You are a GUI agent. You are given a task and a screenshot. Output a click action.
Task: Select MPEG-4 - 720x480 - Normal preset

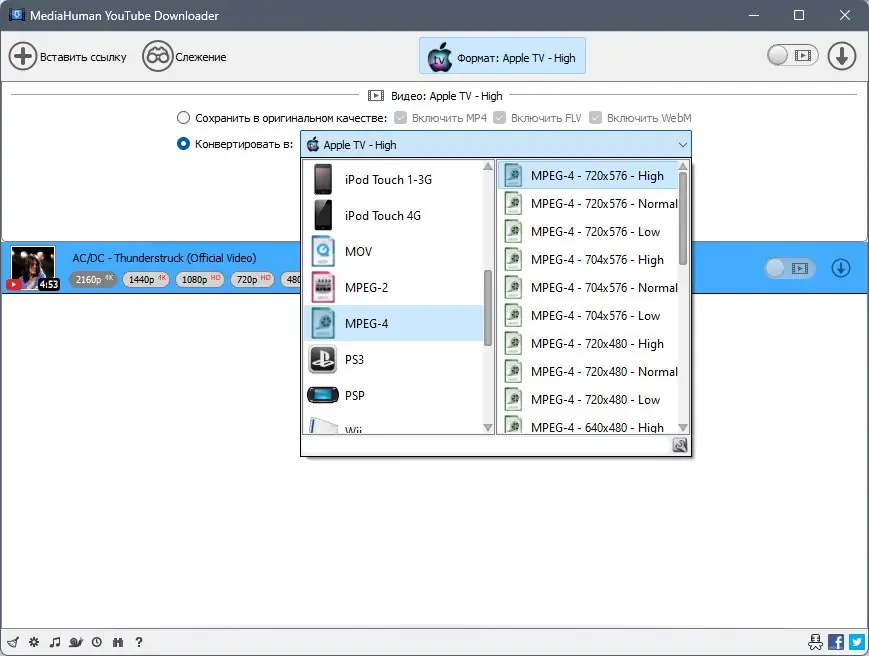(x=588, y=371)
